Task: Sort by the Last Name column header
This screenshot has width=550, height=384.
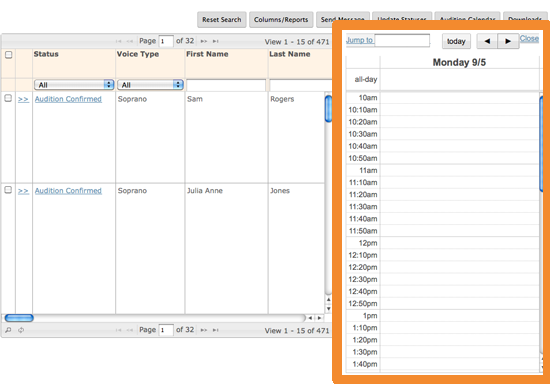Action: click(290, 54)
